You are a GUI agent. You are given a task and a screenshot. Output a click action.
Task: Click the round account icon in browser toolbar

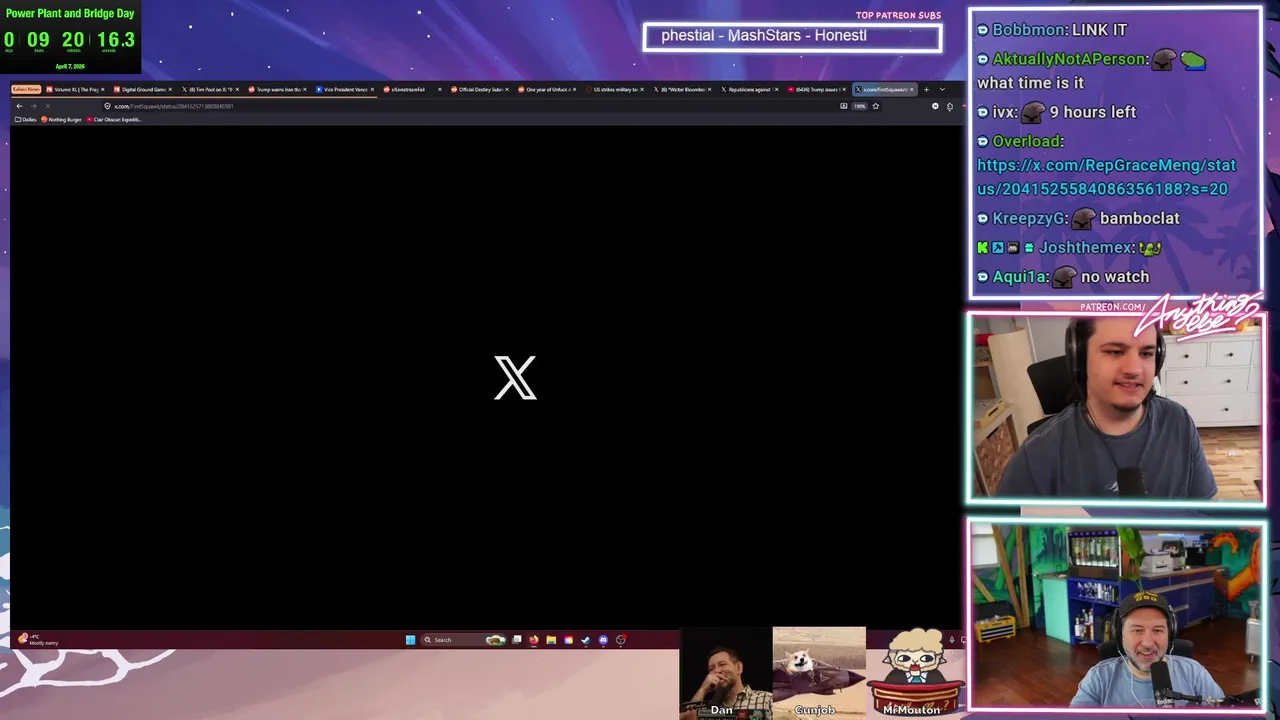(935, 106)
